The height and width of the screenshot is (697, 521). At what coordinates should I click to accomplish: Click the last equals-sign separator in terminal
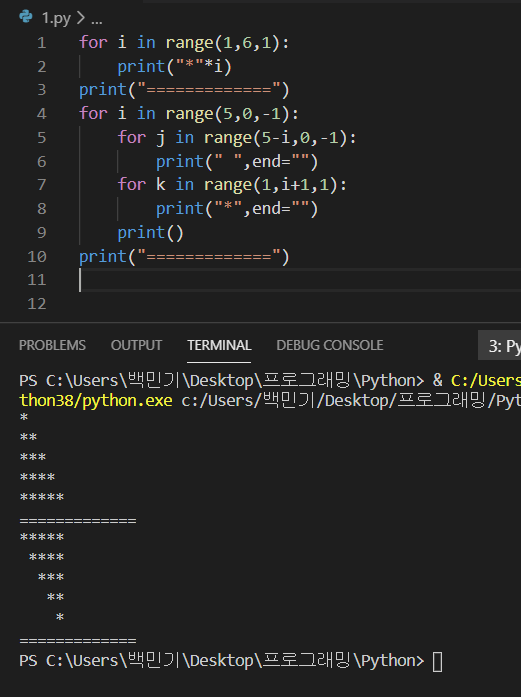coord(78,641)
